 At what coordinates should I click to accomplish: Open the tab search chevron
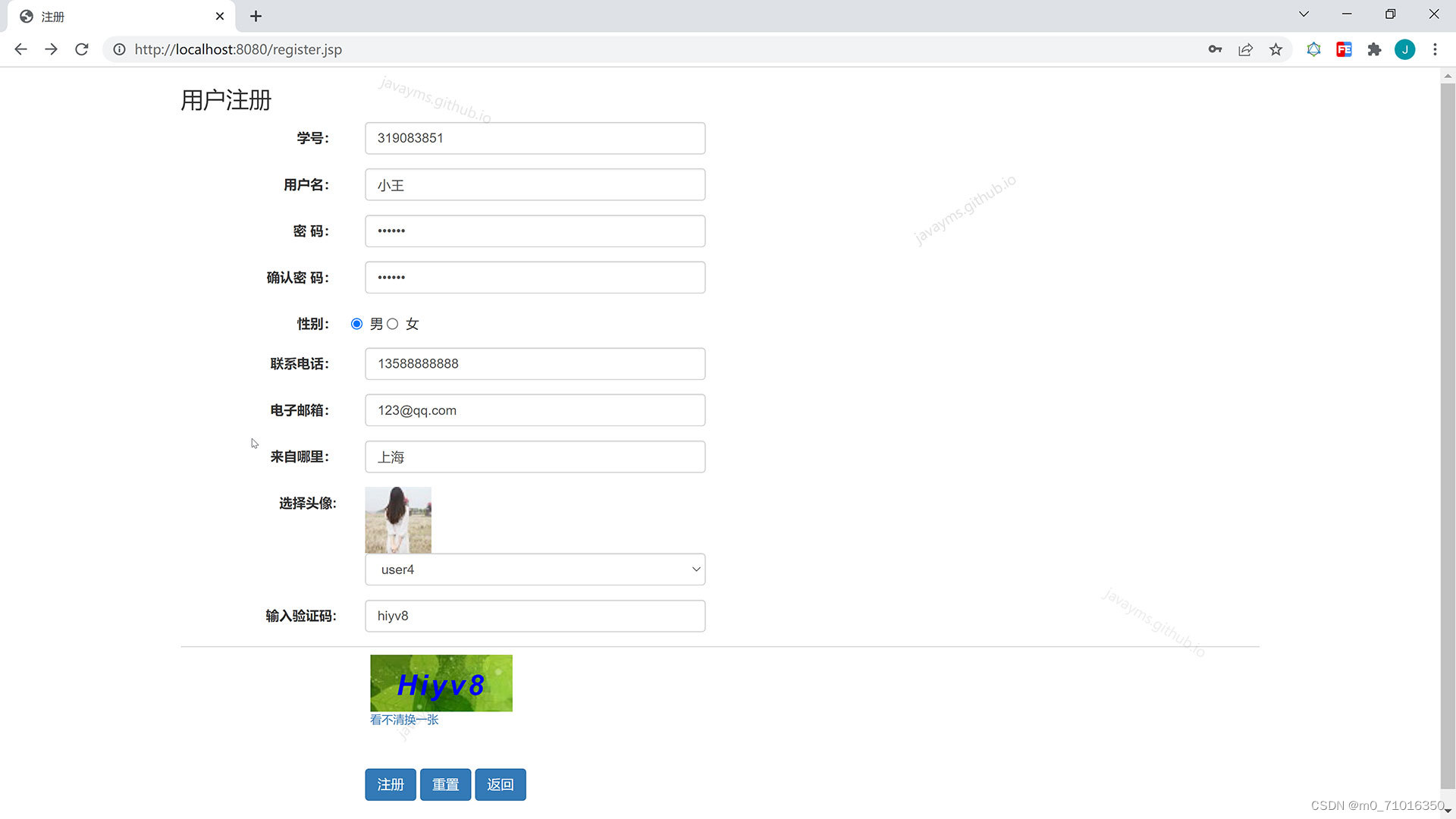tap(1304, 14)
